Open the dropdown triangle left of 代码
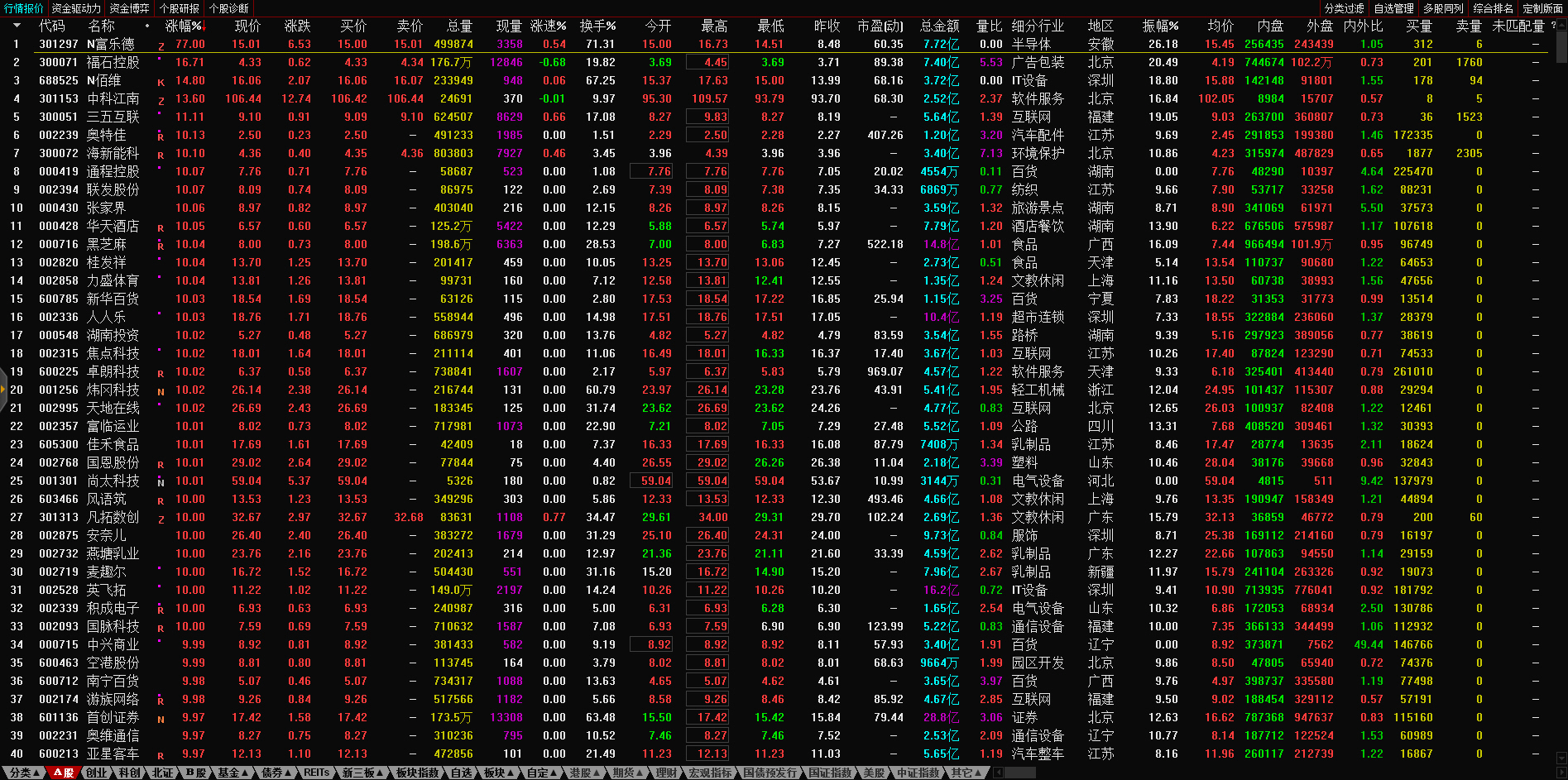 [16, 26]
